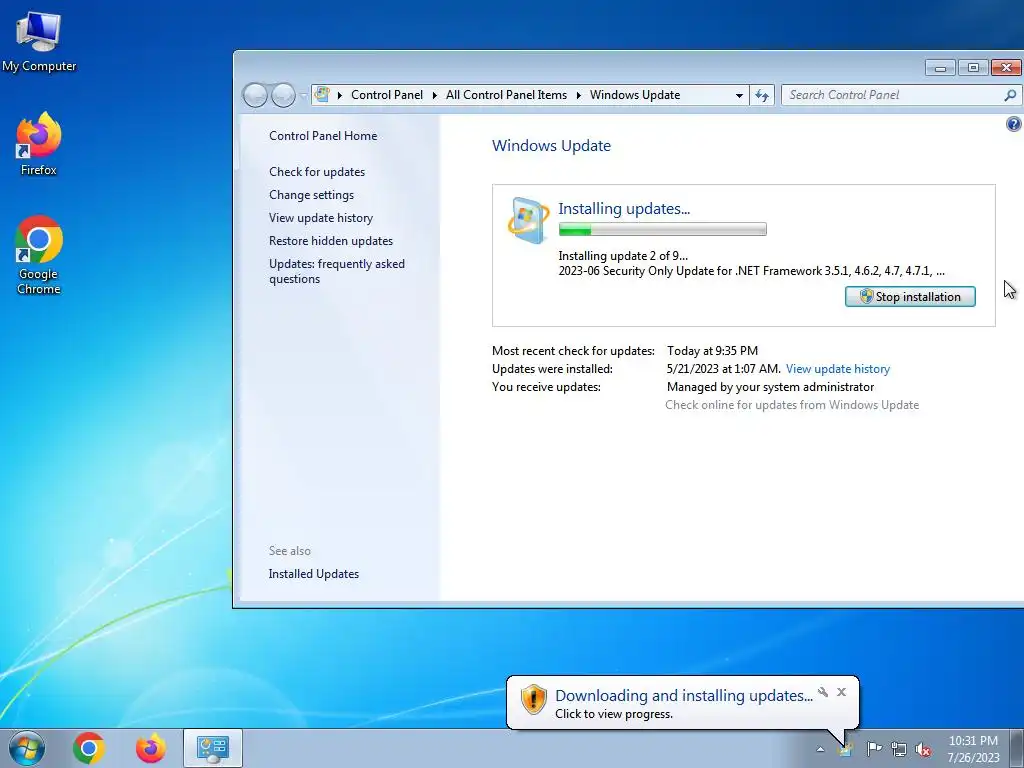Close the update notification balloon
The width and height of the screenshot is (1024, 768).
(x=841, y=692)
